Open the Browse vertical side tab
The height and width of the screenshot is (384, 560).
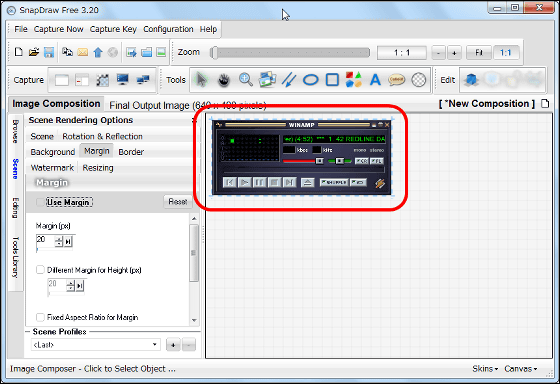point(15,131)
